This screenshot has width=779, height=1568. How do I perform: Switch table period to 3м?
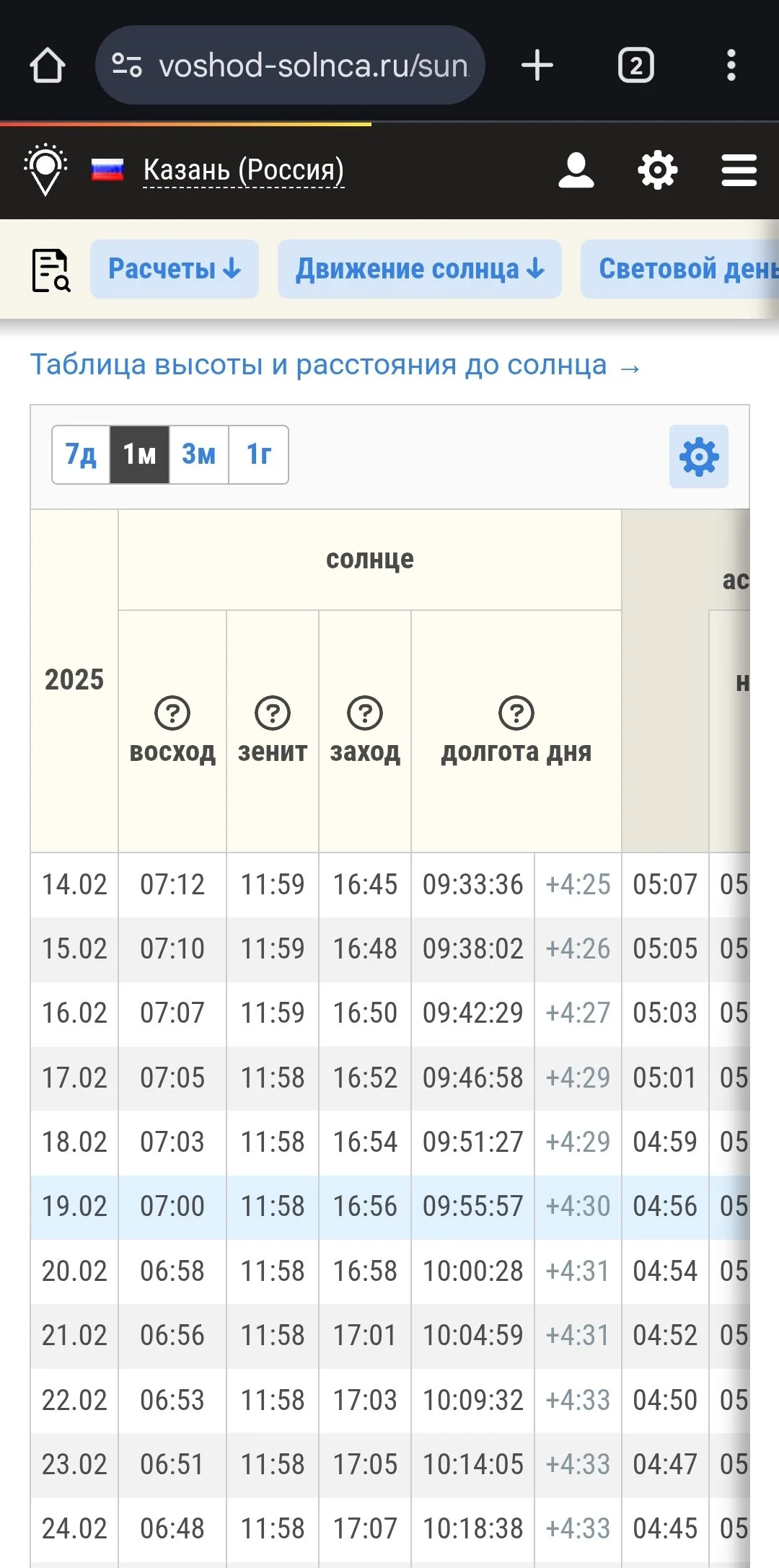tap(198, 454)
